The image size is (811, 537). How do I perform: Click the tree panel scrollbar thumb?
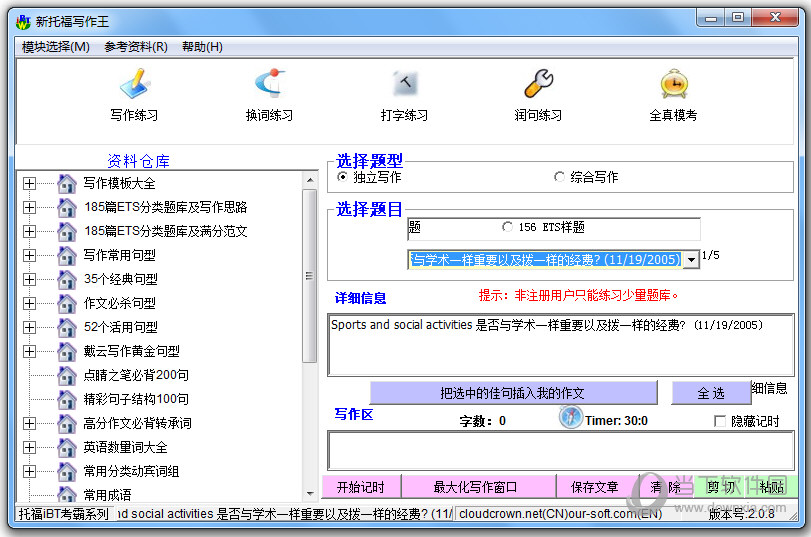[x=309, y=276]
